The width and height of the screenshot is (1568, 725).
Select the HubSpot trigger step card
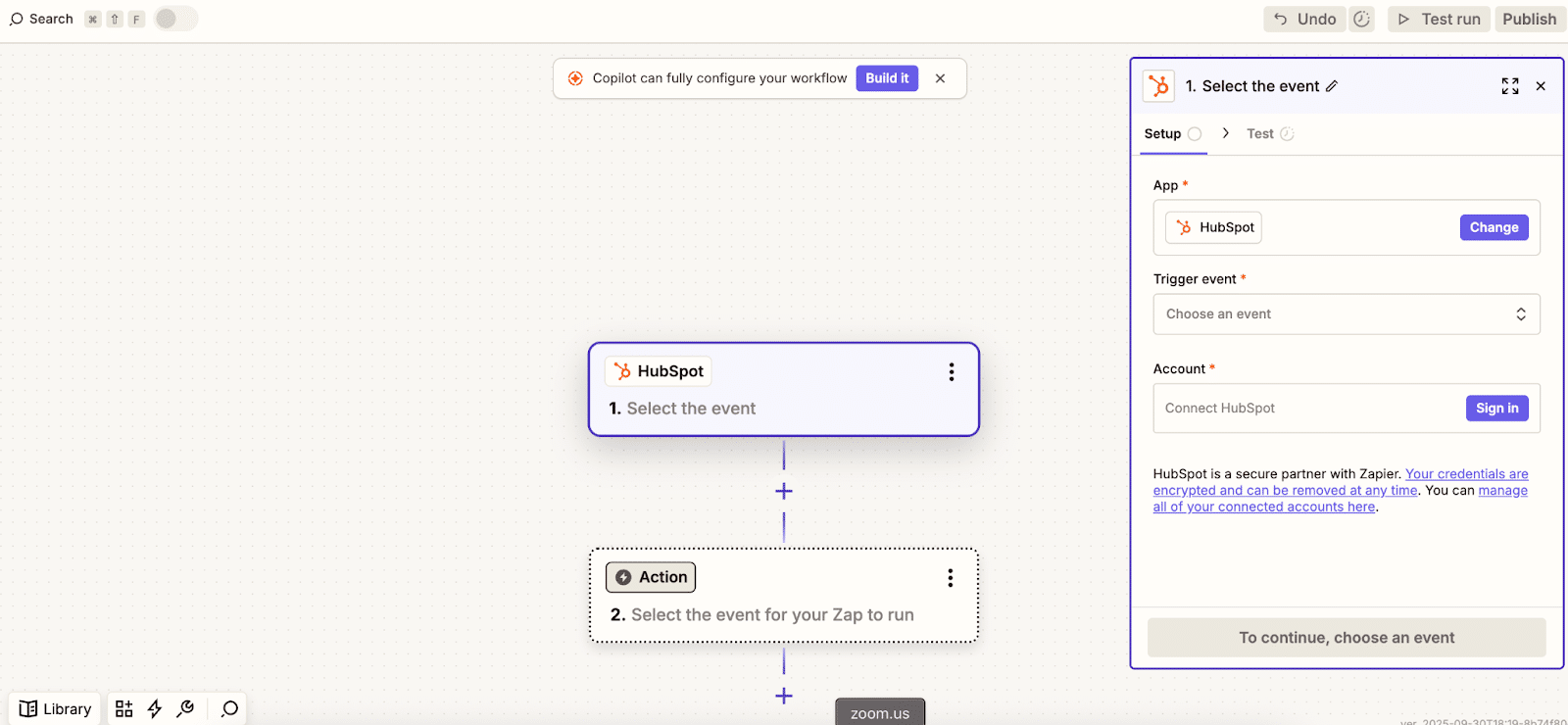point(784,389)
